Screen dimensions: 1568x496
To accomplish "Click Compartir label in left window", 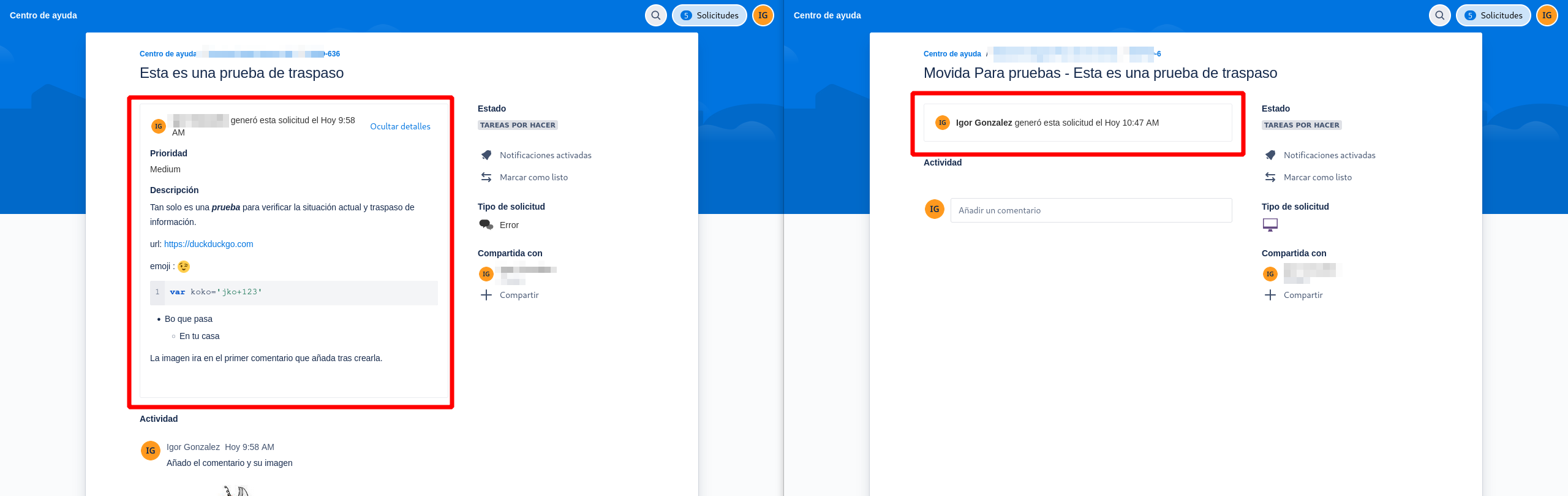I will [x=519, y=295].
